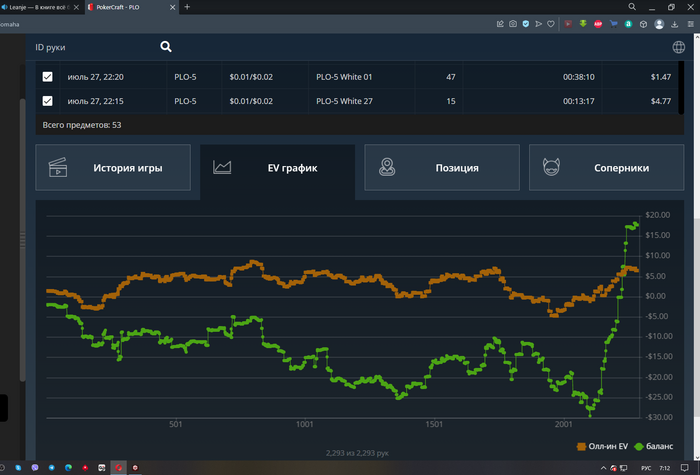
Task: Open the browser sidebar settings menu icon
Action: pos(690,24)
